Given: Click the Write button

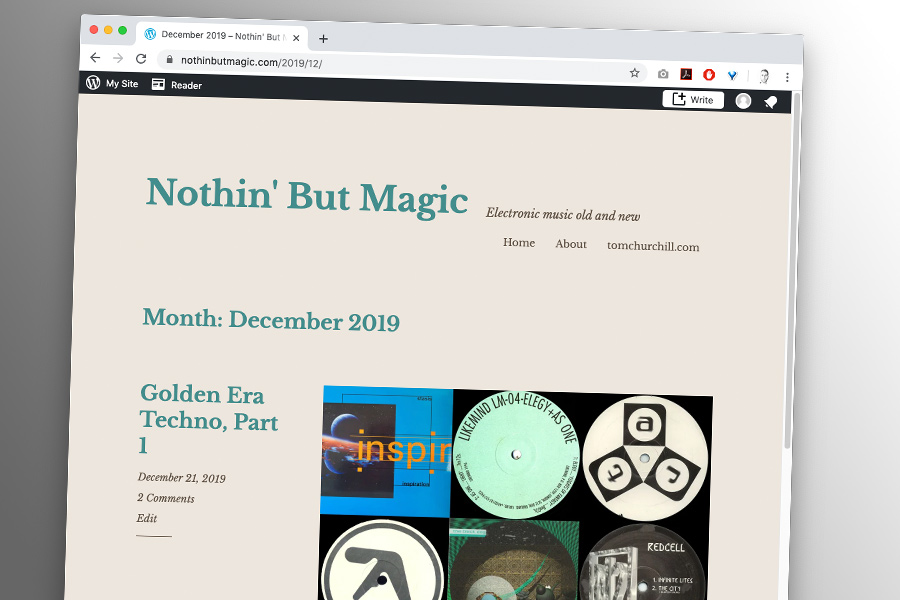Looking at the screenshot, I should (x=693, y=99).
